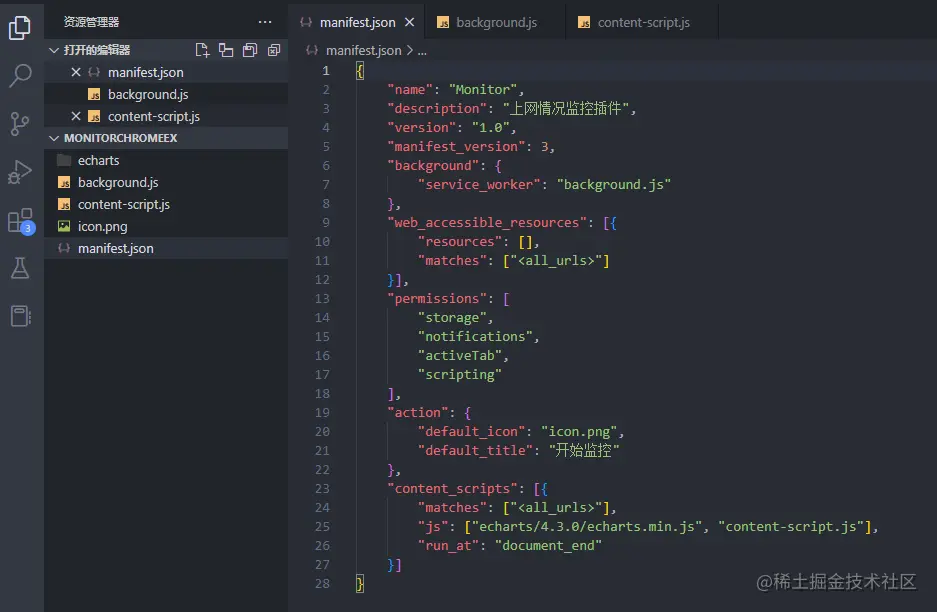Screen dimensions: 937x612
Task: Click the "document_end" string value
Action: tap(549, 546)
